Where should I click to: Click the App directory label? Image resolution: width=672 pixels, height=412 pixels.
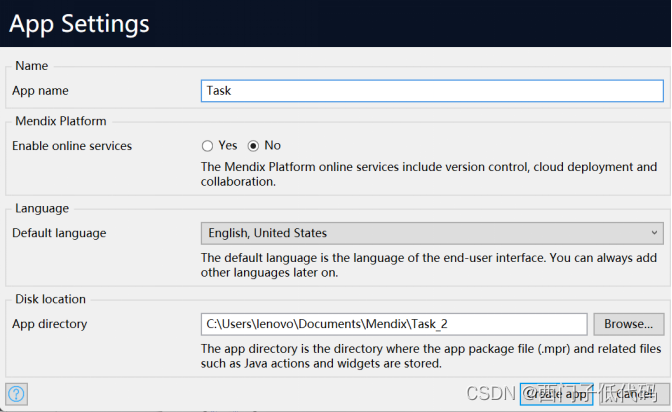click(50, 324)
